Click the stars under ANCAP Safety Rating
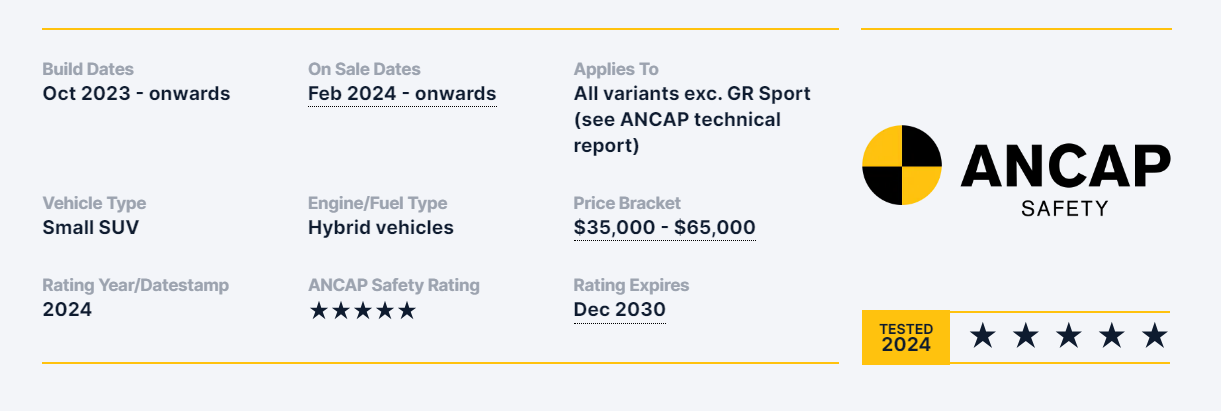This screenshot has width=1221, height=411. coord(362,310)
